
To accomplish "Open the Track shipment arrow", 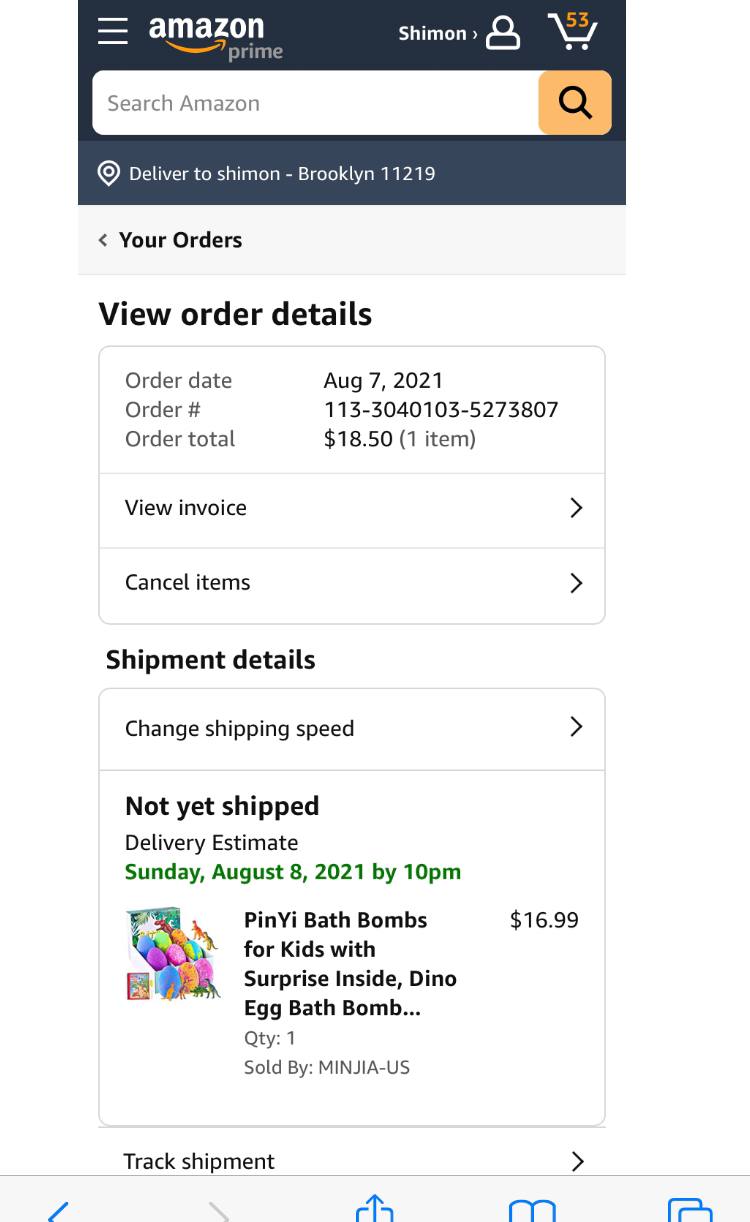I will (577, 1161).
